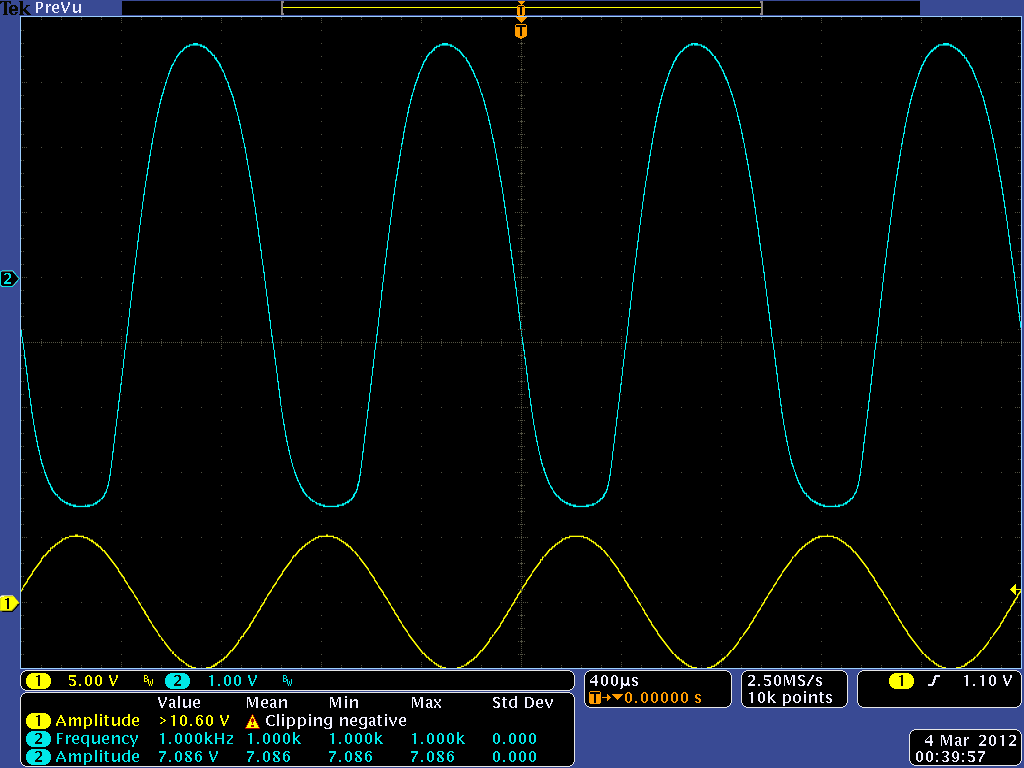Click the 0.00000 s trigger delay value

[x=663, y=698]
